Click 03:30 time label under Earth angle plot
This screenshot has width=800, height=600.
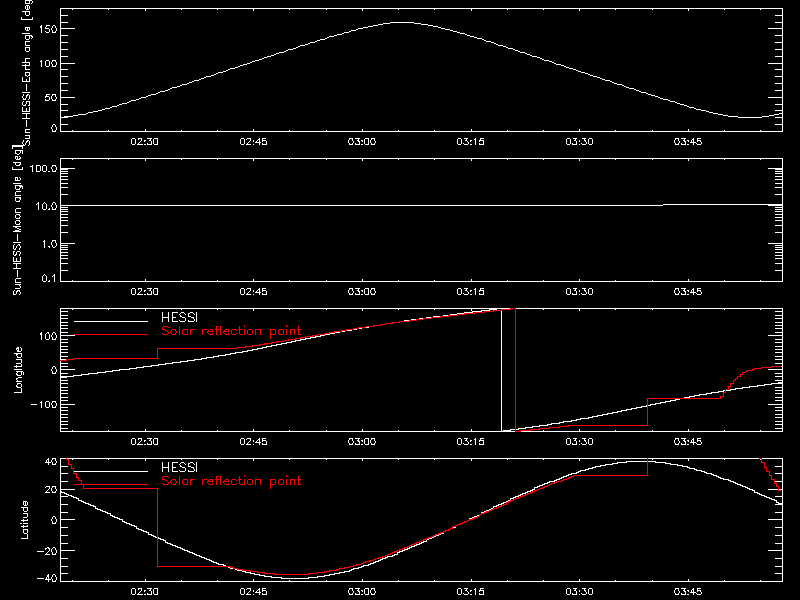click(x=579, y=141)
